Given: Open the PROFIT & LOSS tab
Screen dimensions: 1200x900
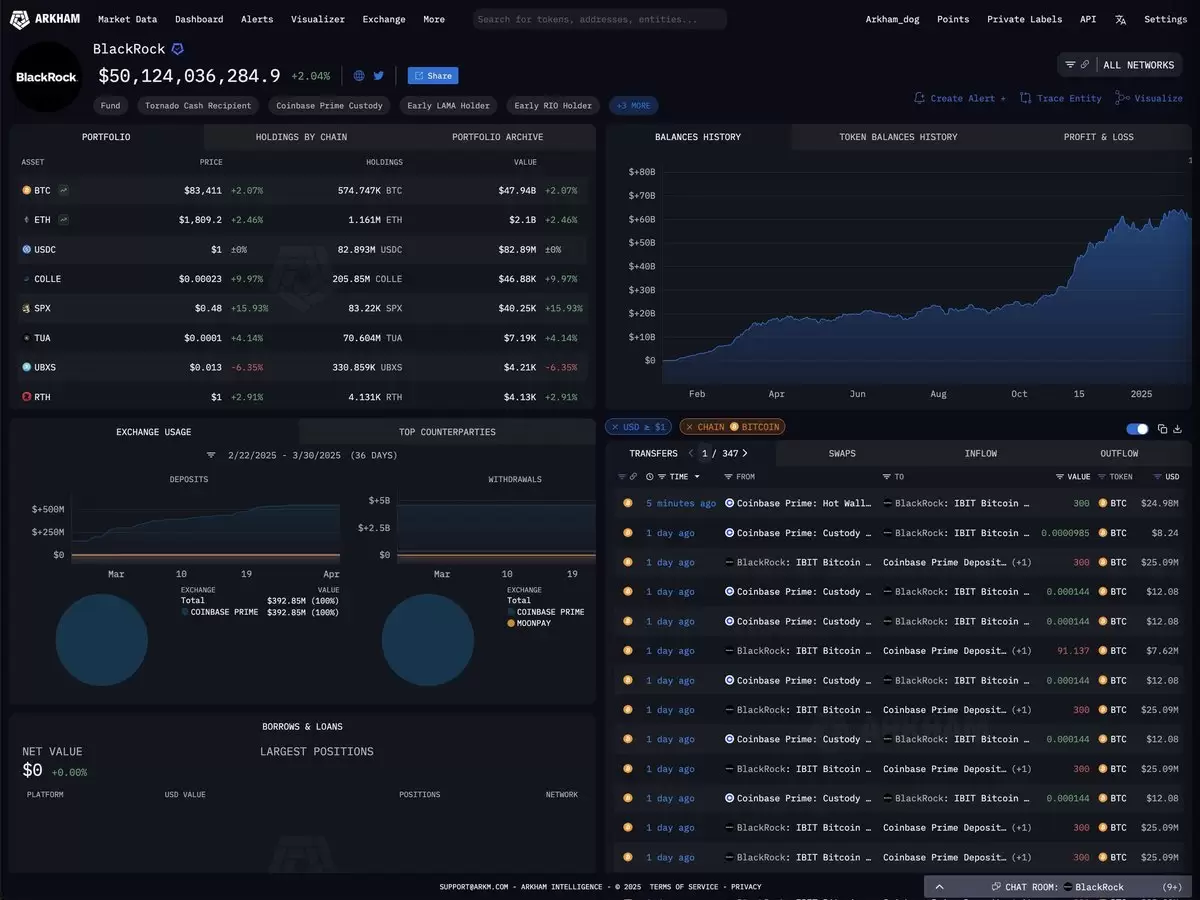Looking at the screenshot, I should [x=1099, y=137].
